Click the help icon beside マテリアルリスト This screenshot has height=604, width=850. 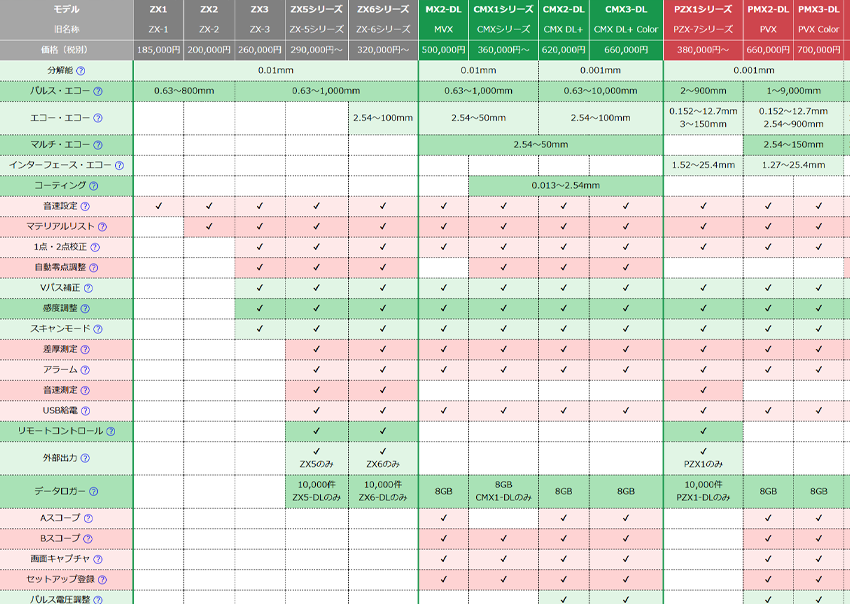click(102, 227)
